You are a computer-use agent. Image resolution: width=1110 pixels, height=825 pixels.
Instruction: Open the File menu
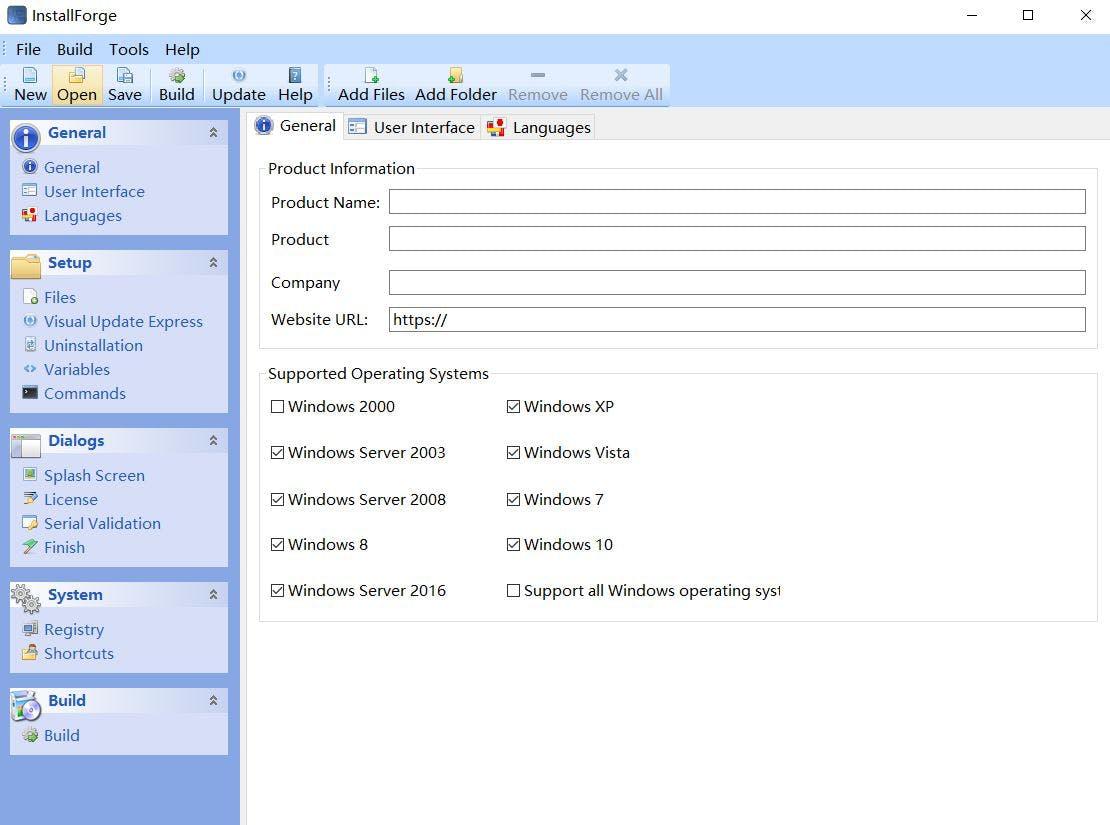click(x=28, y=50)
